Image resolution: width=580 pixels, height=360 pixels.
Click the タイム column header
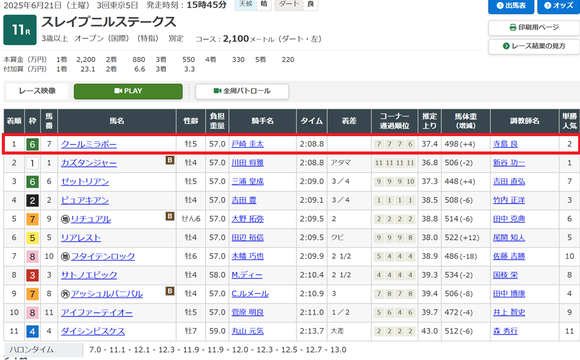coord(311,121)
